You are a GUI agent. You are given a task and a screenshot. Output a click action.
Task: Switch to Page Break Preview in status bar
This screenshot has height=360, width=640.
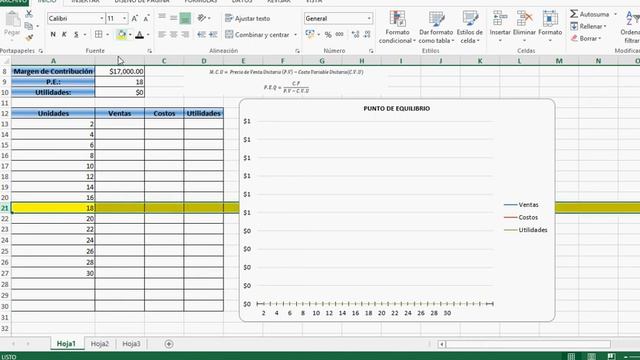pyautogui.click(x=611, y=356)
